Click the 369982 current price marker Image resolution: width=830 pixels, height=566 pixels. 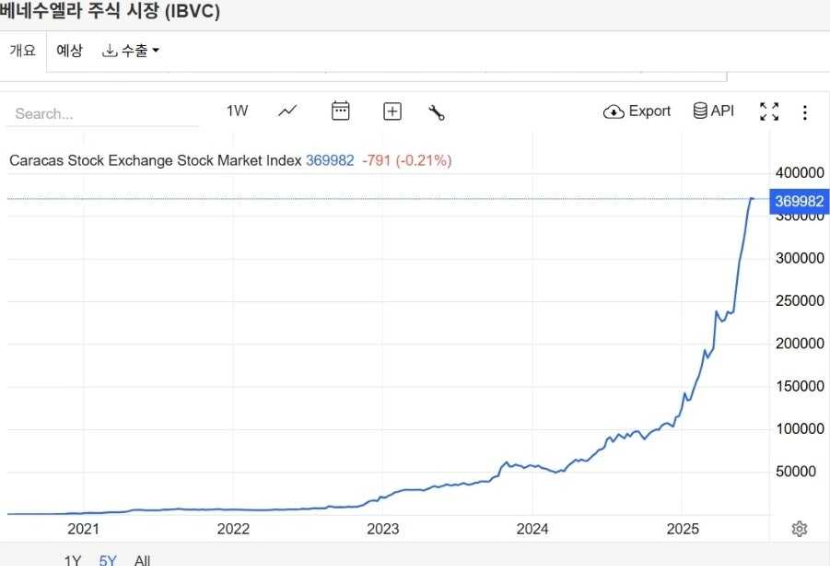[x=799, y=201]
